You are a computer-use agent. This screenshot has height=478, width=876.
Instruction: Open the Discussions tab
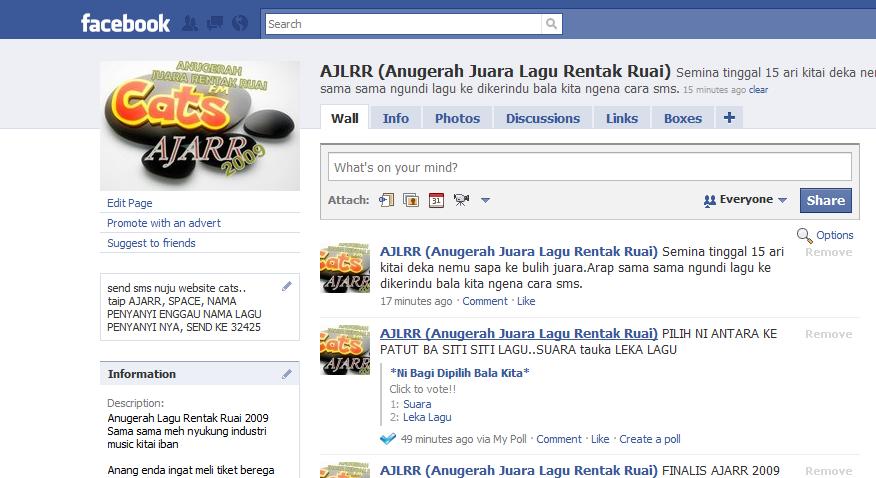(543, 118)
